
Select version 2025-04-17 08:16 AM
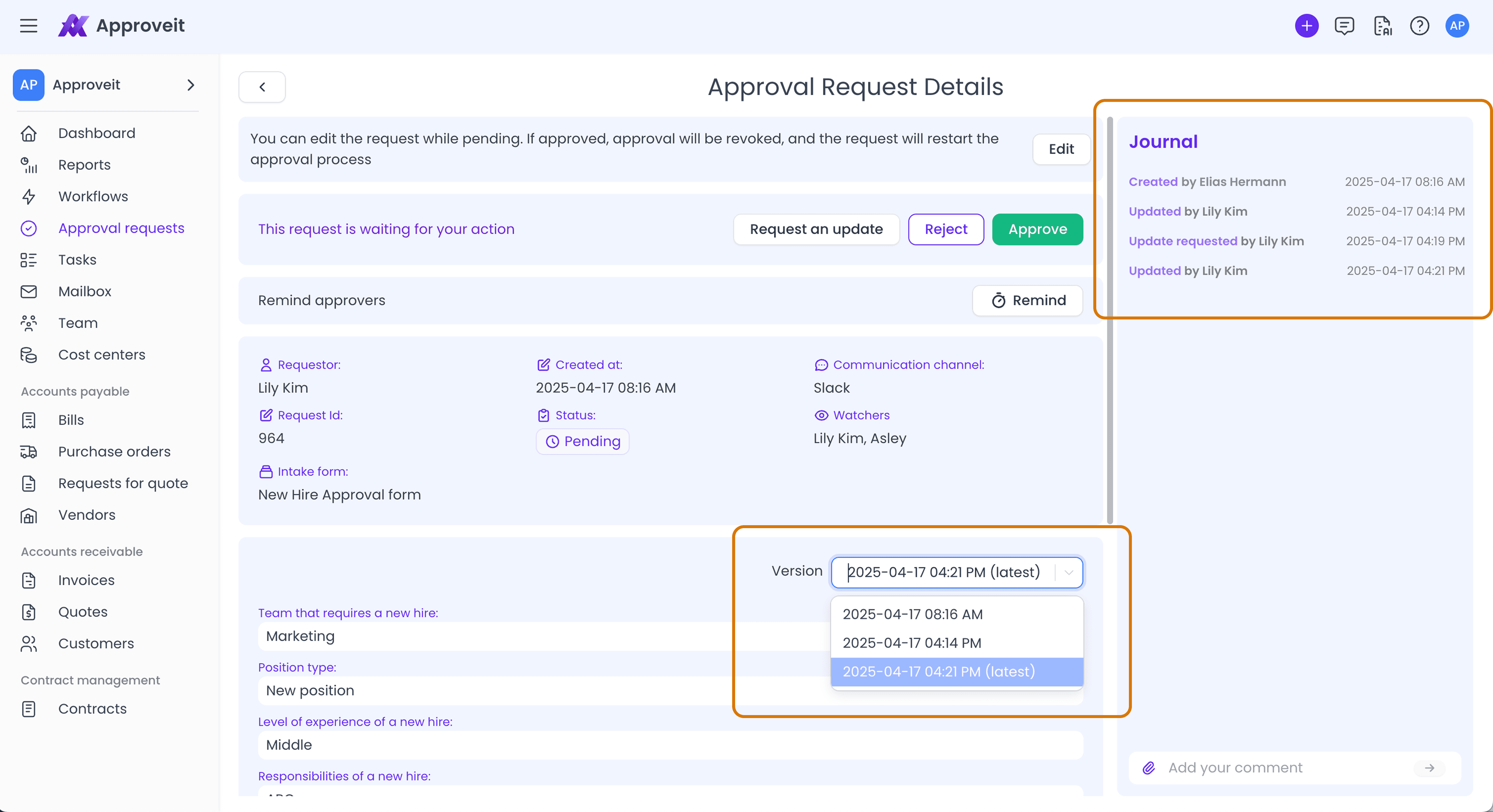(x=956, y=614)
